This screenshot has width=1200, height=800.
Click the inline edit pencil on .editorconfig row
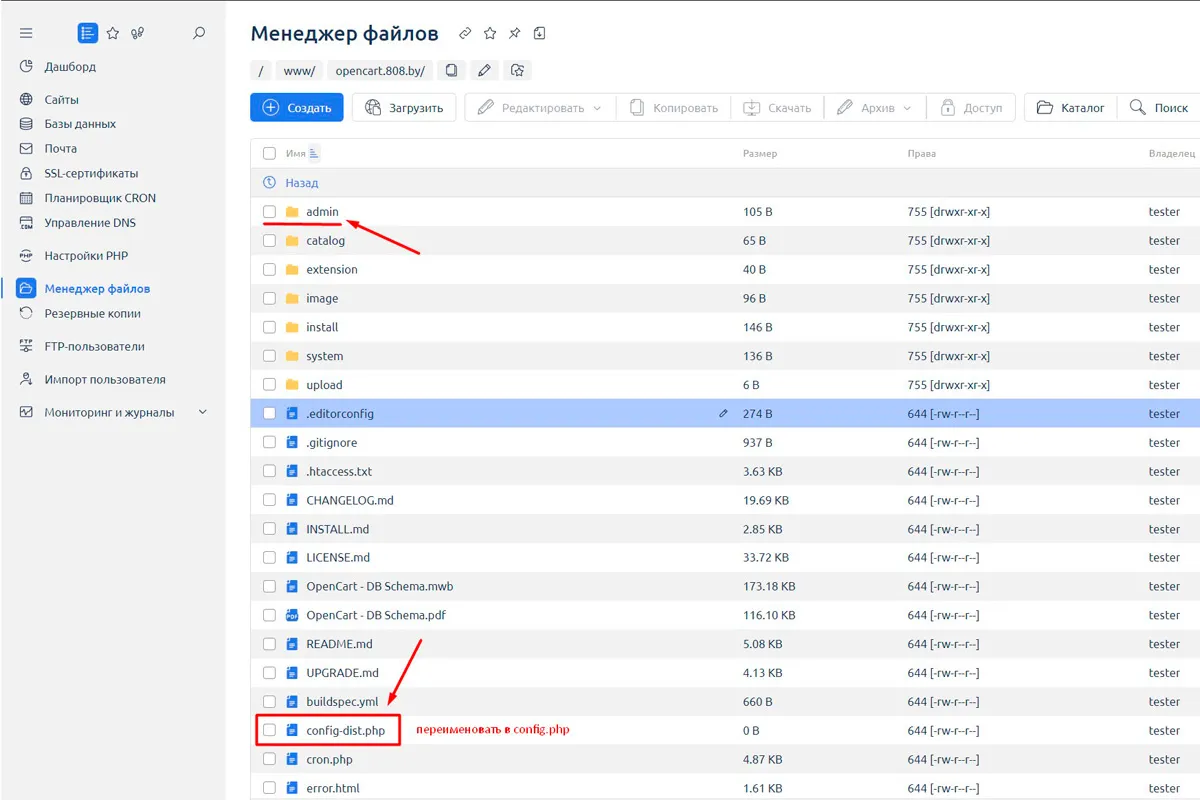click(x=723, y=413)
